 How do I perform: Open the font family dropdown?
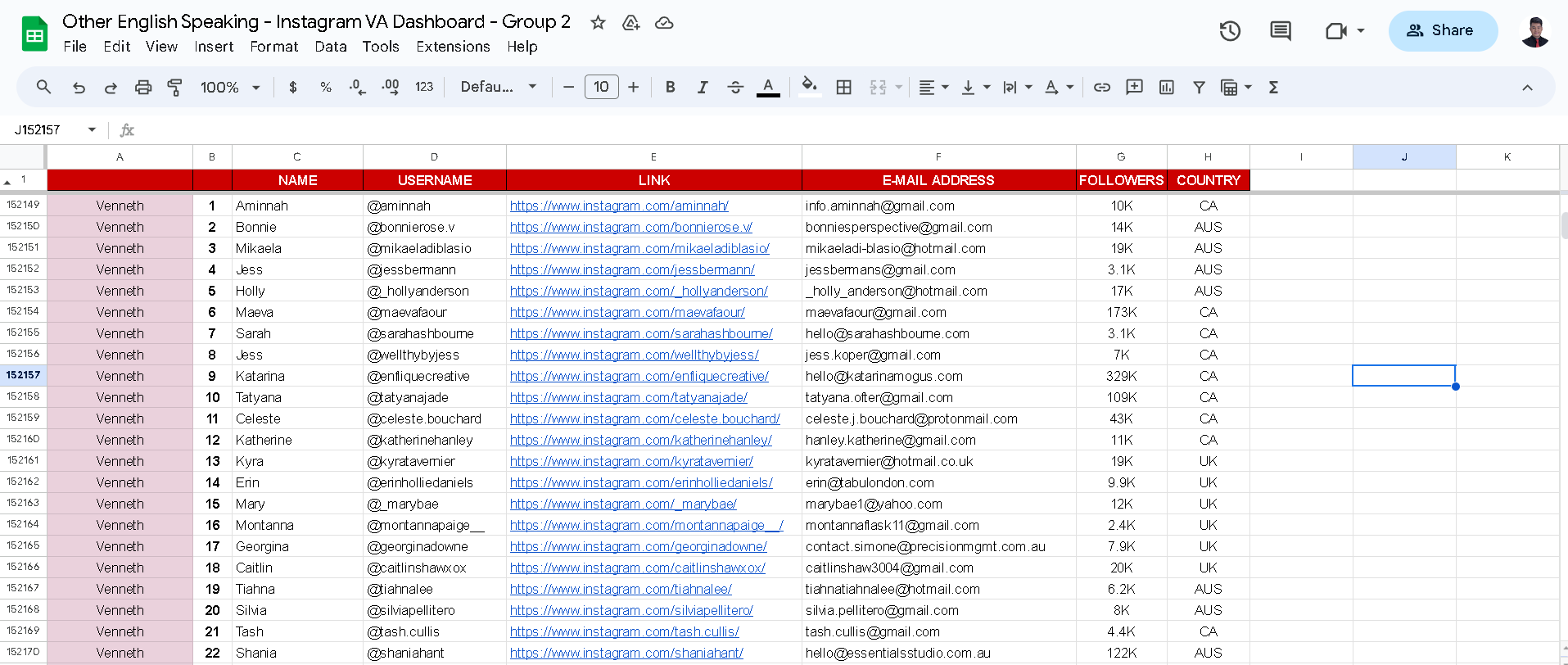(x=499, y=87)
